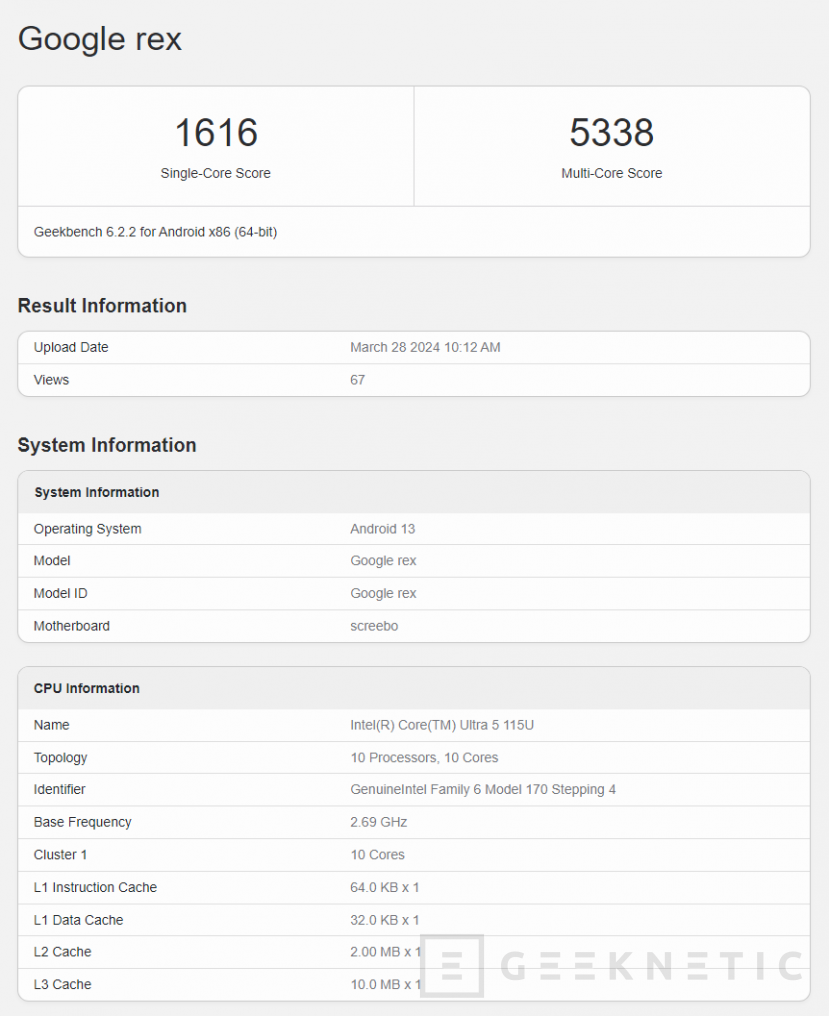Select the '10 Cores' value in Cluster 1 row
Viewport: 829px width, 1016px height.
(x=377, y=855)
